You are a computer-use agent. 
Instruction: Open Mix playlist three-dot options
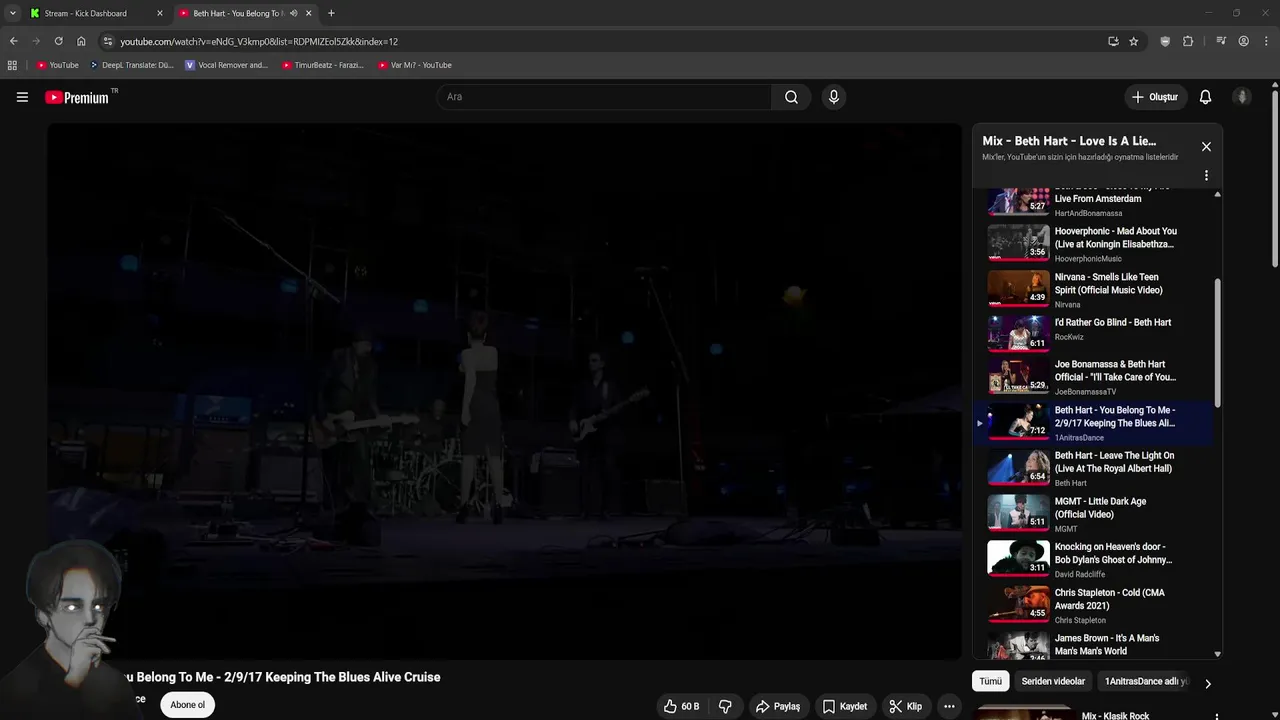(1206, 175)
